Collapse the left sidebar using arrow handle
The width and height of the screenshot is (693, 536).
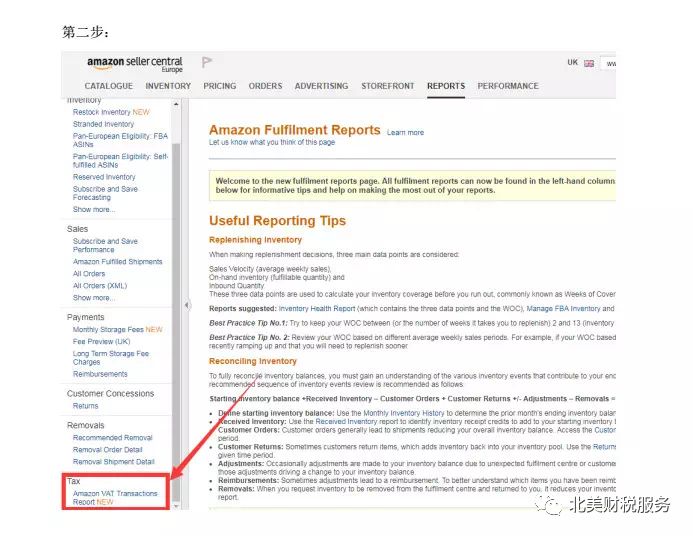[186, 305]
